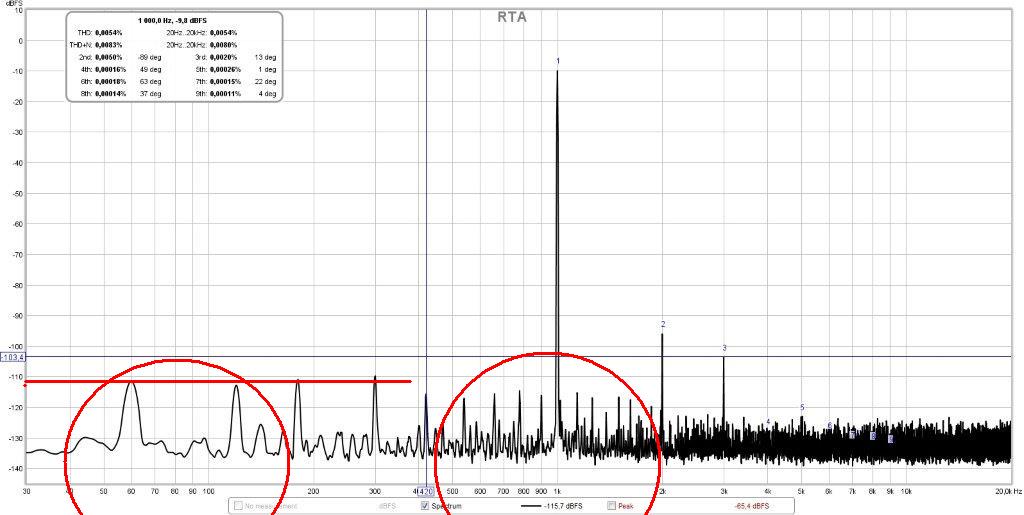Click the '63 deg' 6th harmonic phase
The height and width of the screenshot is (515, 1024).
click(x=150, y=82)
